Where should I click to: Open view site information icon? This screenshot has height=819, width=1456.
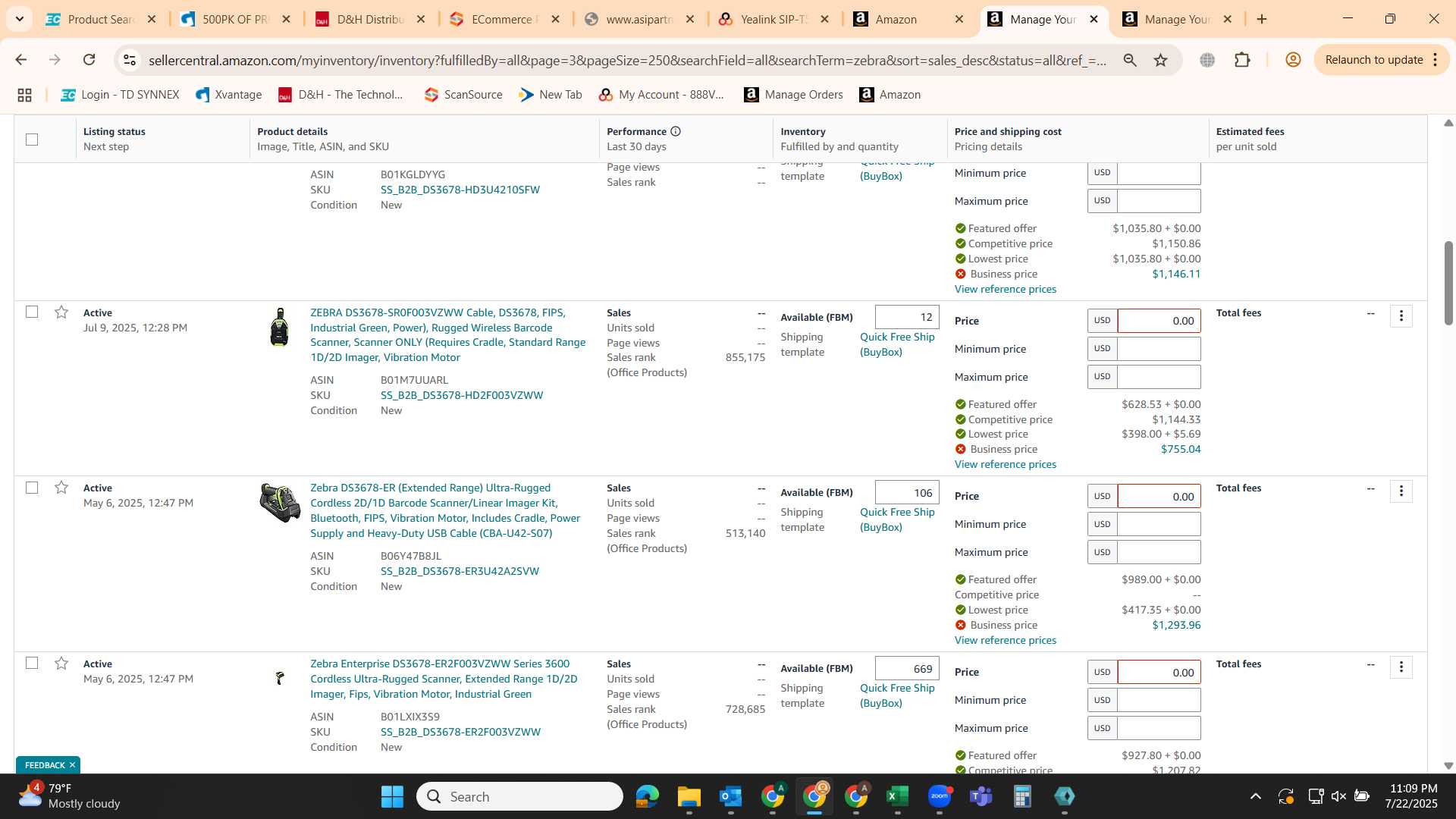click(x=130, y=60)
